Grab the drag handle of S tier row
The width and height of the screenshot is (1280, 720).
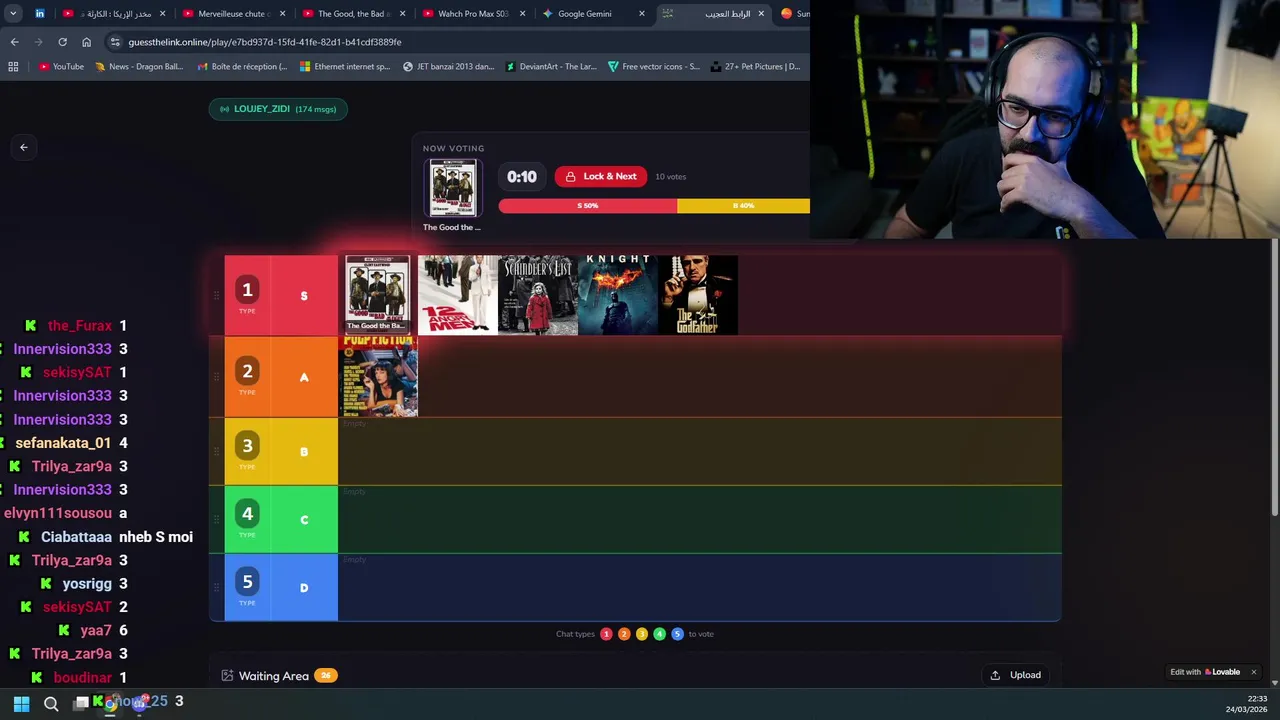pyautogui.click(x=216, y=296)
